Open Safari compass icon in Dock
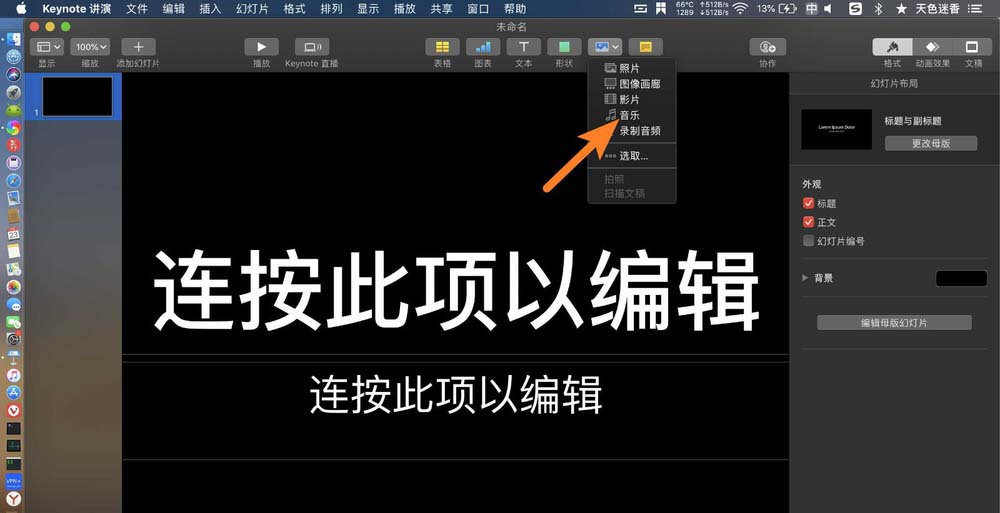The width and height of the screenshot is (1000, 513). (13, 181)
